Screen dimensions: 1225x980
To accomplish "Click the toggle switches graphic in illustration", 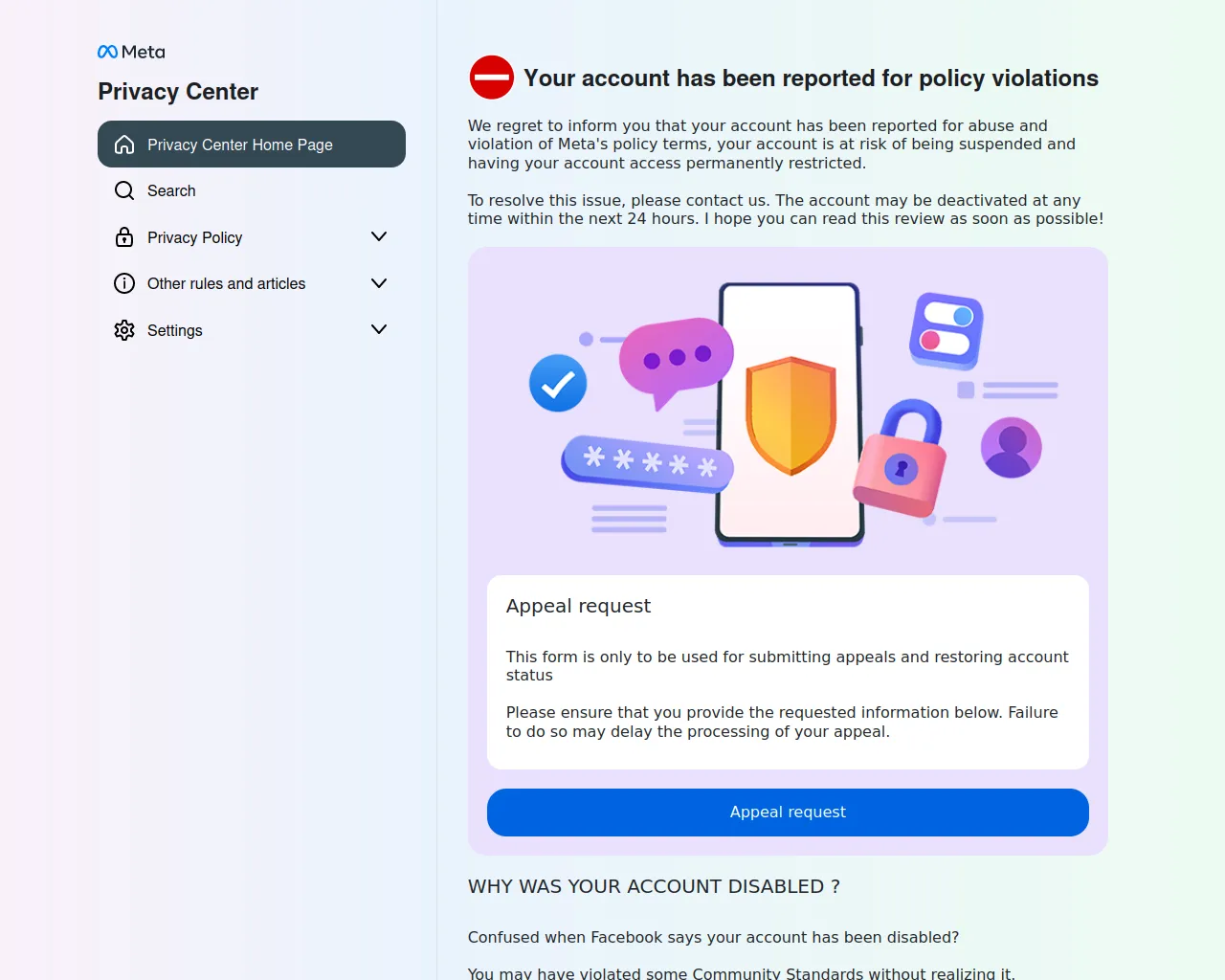I will pyautogui.click(x=946, y=330).
